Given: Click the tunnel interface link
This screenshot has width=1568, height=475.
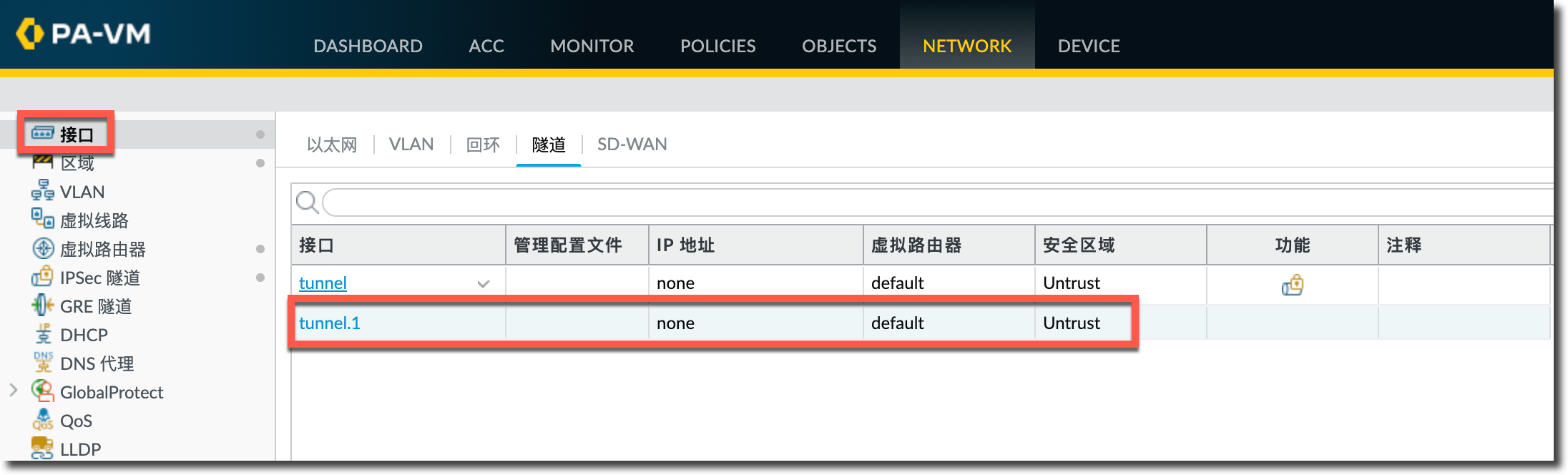Looking at the screenshot, I should 323,283.
